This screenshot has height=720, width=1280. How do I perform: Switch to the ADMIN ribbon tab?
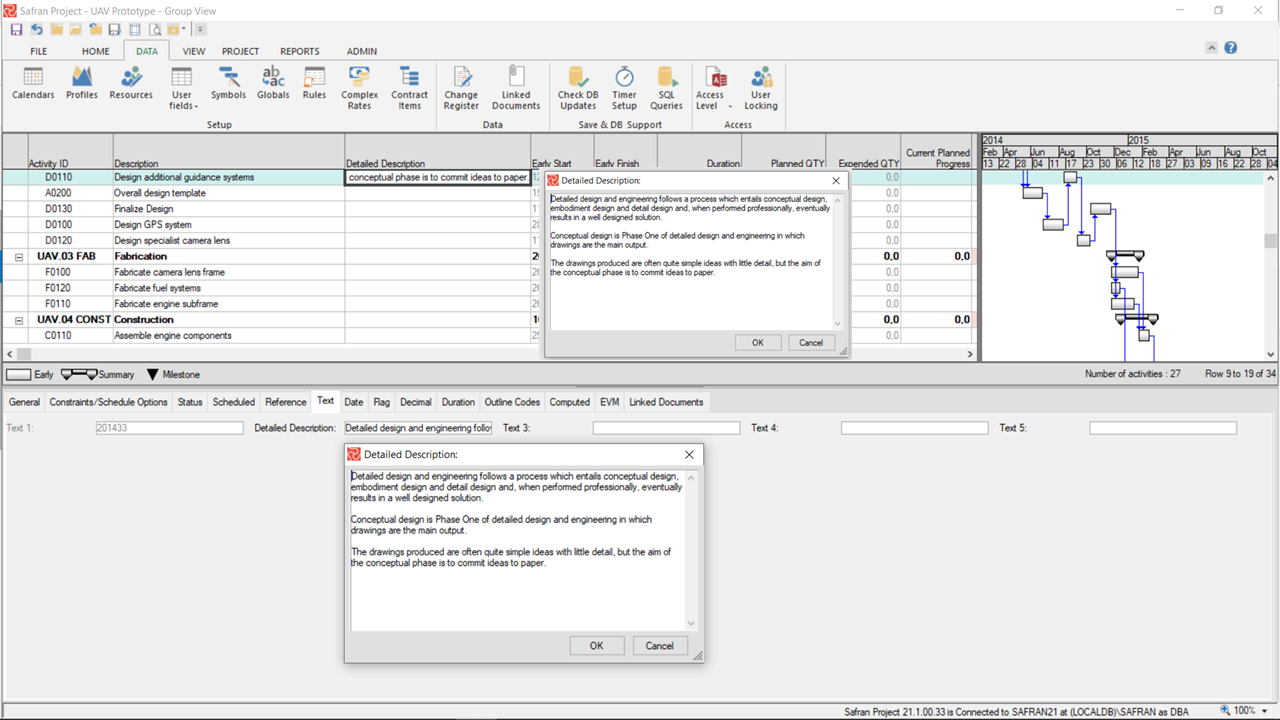tap(362, 51)
